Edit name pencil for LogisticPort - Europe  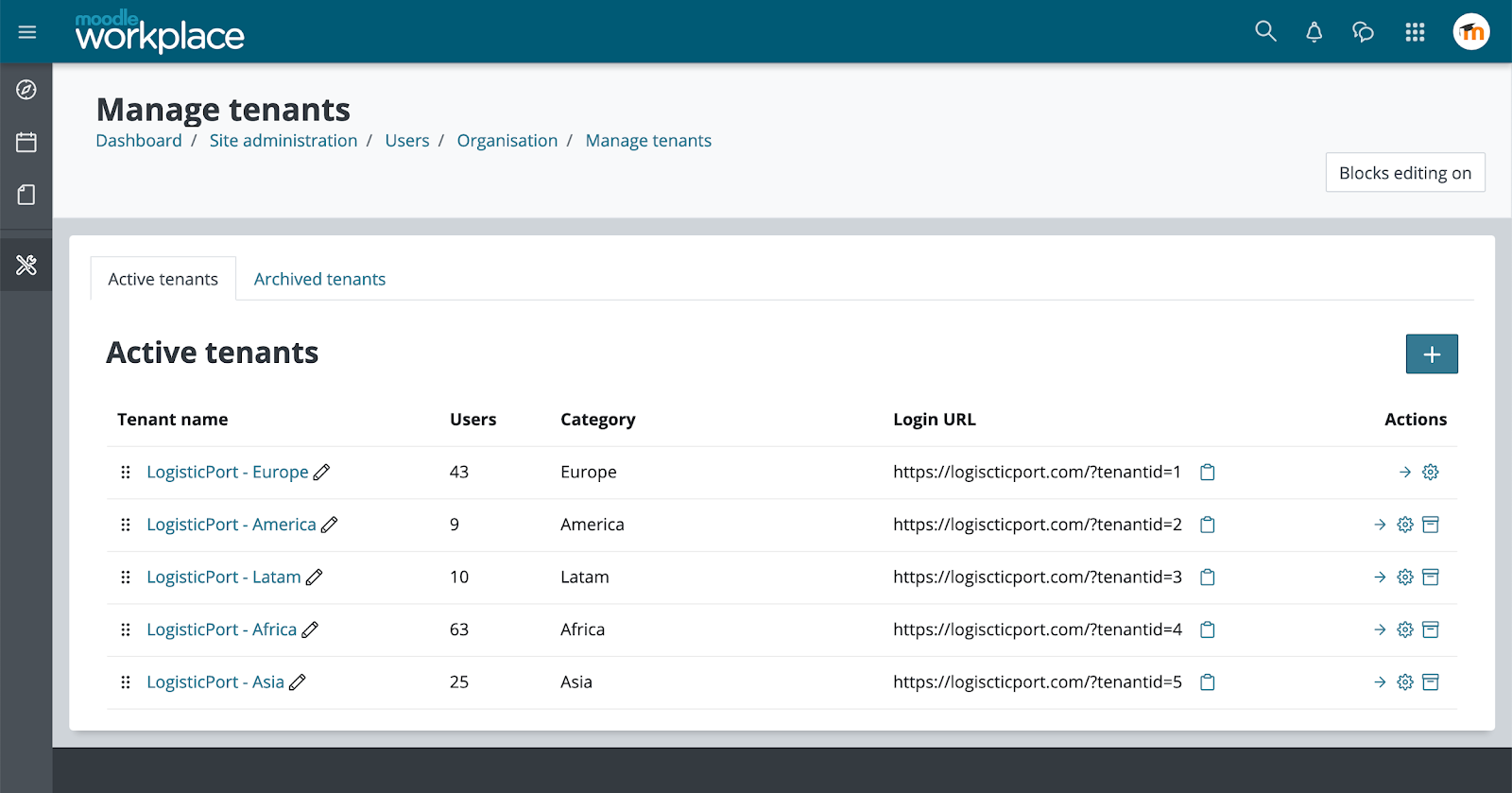pyautogui.click(x=321, y=472)
